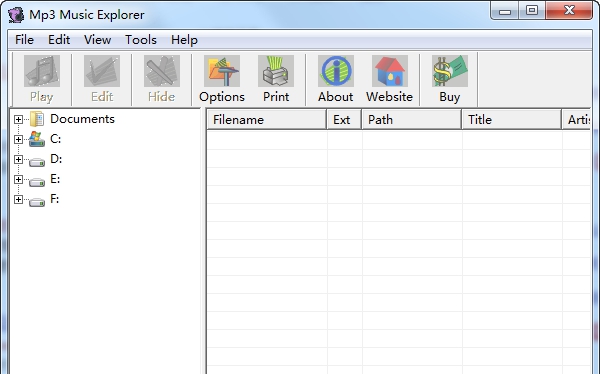
Task: Open the Tools menu
Action: point(141,39)
